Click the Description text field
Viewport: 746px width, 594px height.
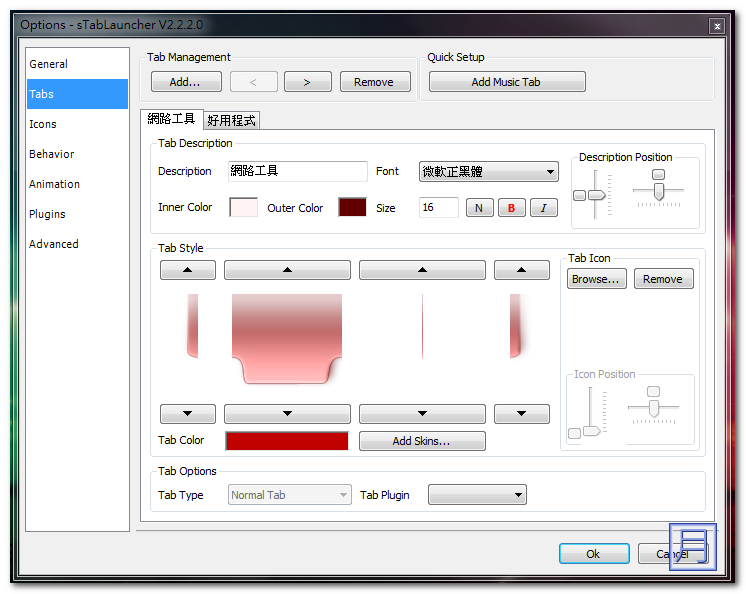click(x=298, y=172)
